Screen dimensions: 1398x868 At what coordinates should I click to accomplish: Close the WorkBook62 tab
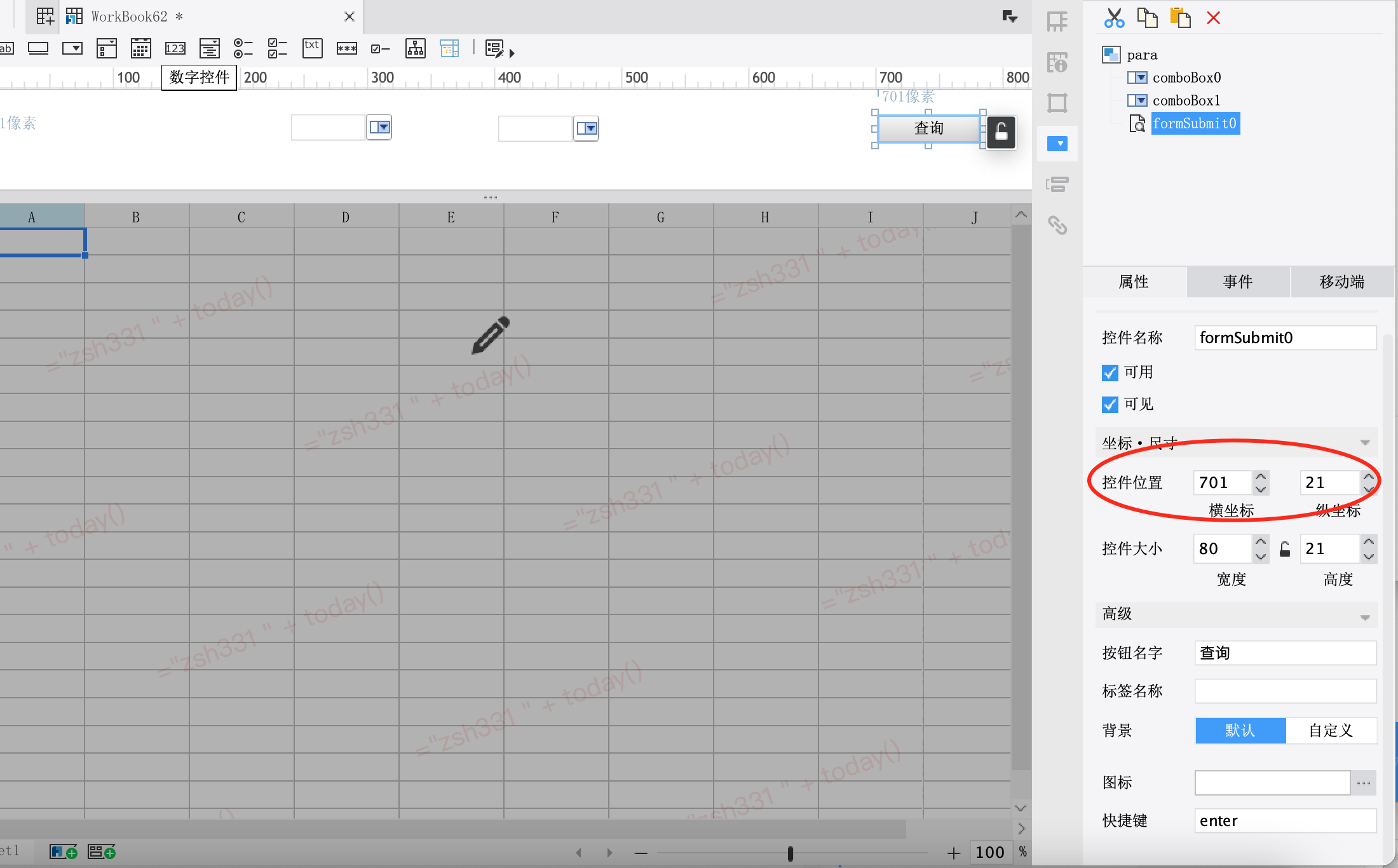click(349, 17)
